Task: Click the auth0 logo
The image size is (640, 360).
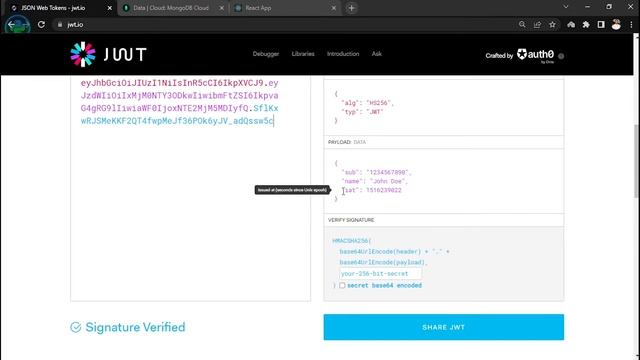Action: (x=535, y=55)
